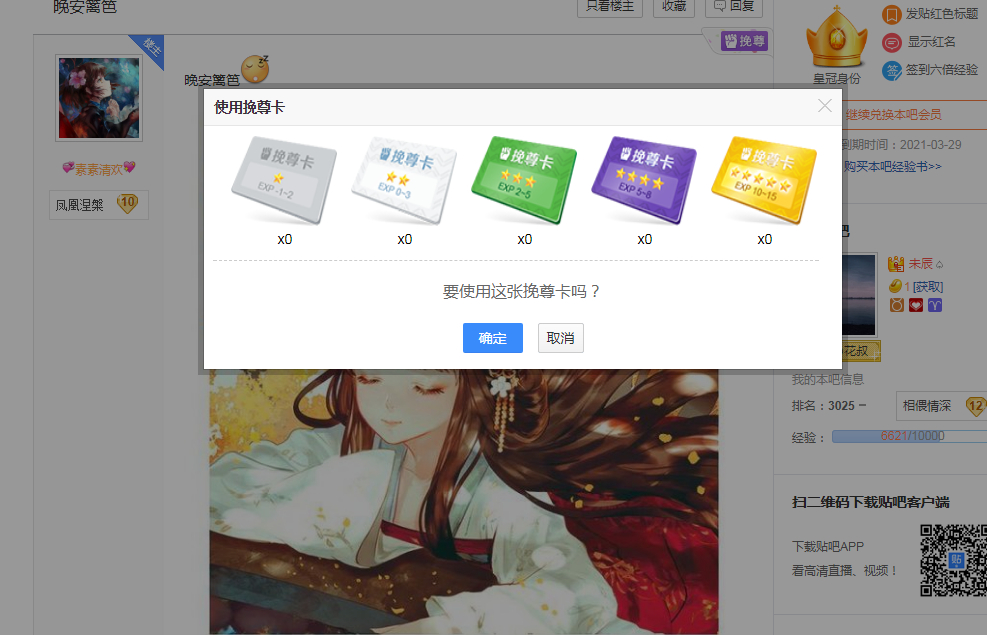The image size is (987, 635).
Task: Open the poster's avatar thumbnail
Action: (x=99, y=98)
